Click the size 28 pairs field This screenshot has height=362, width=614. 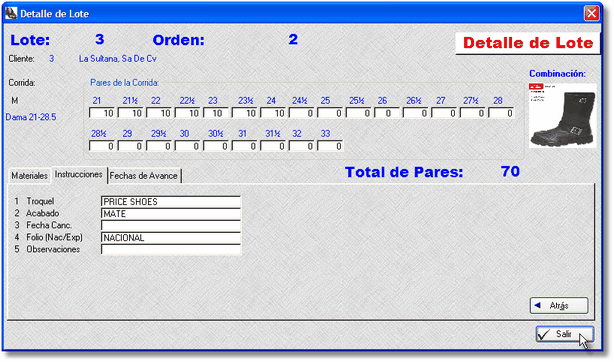click(501, 113)
